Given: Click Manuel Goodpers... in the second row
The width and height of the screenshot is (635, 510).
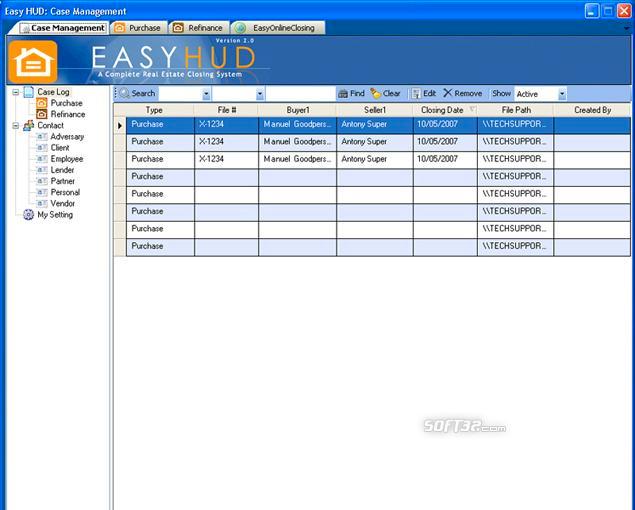Looking at the screenshot, I should point(297,142).
